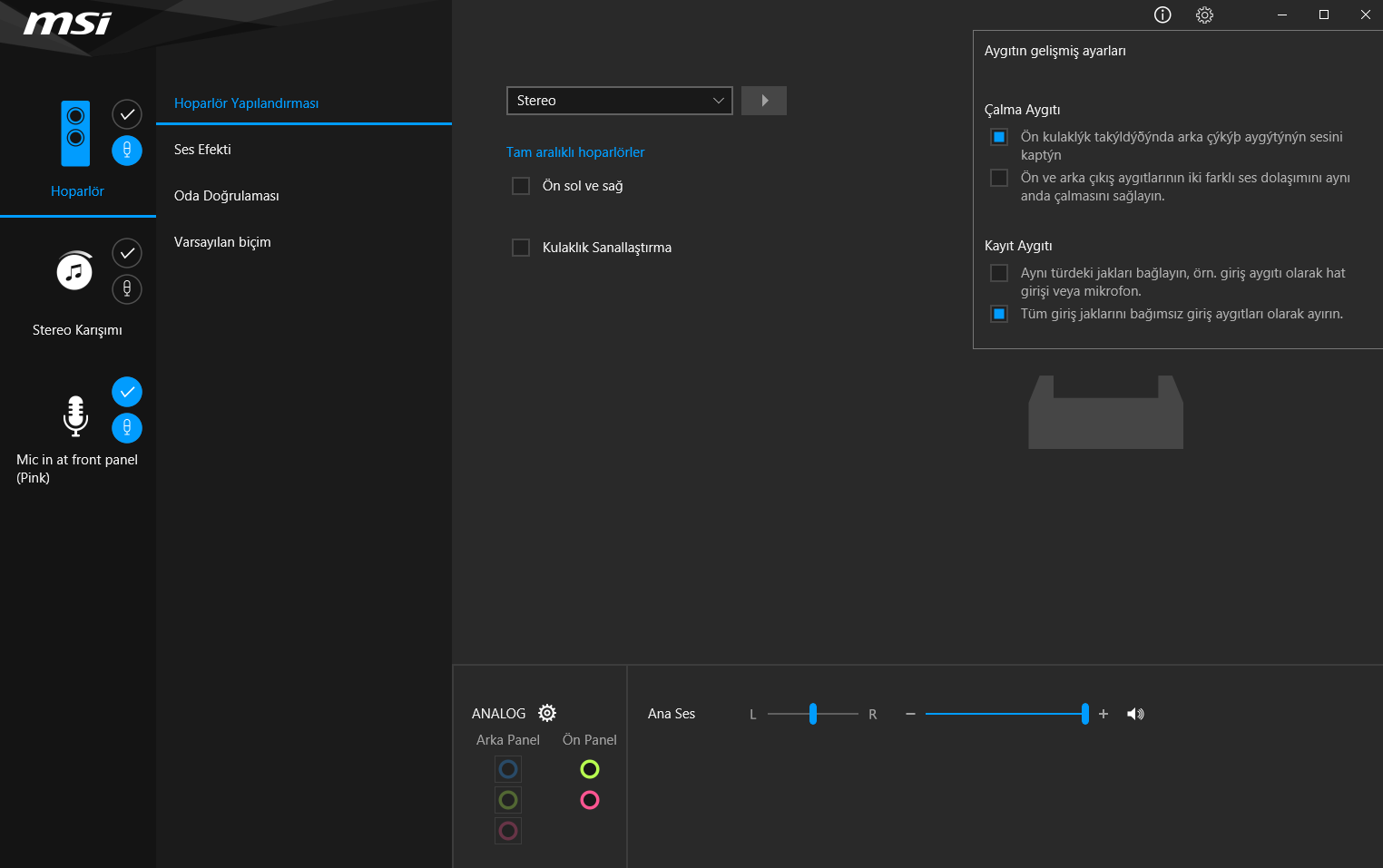Image resolution: width=1383 pixels, height=868 pixels.
Task: Click the MSI logo
Action: 67,23
